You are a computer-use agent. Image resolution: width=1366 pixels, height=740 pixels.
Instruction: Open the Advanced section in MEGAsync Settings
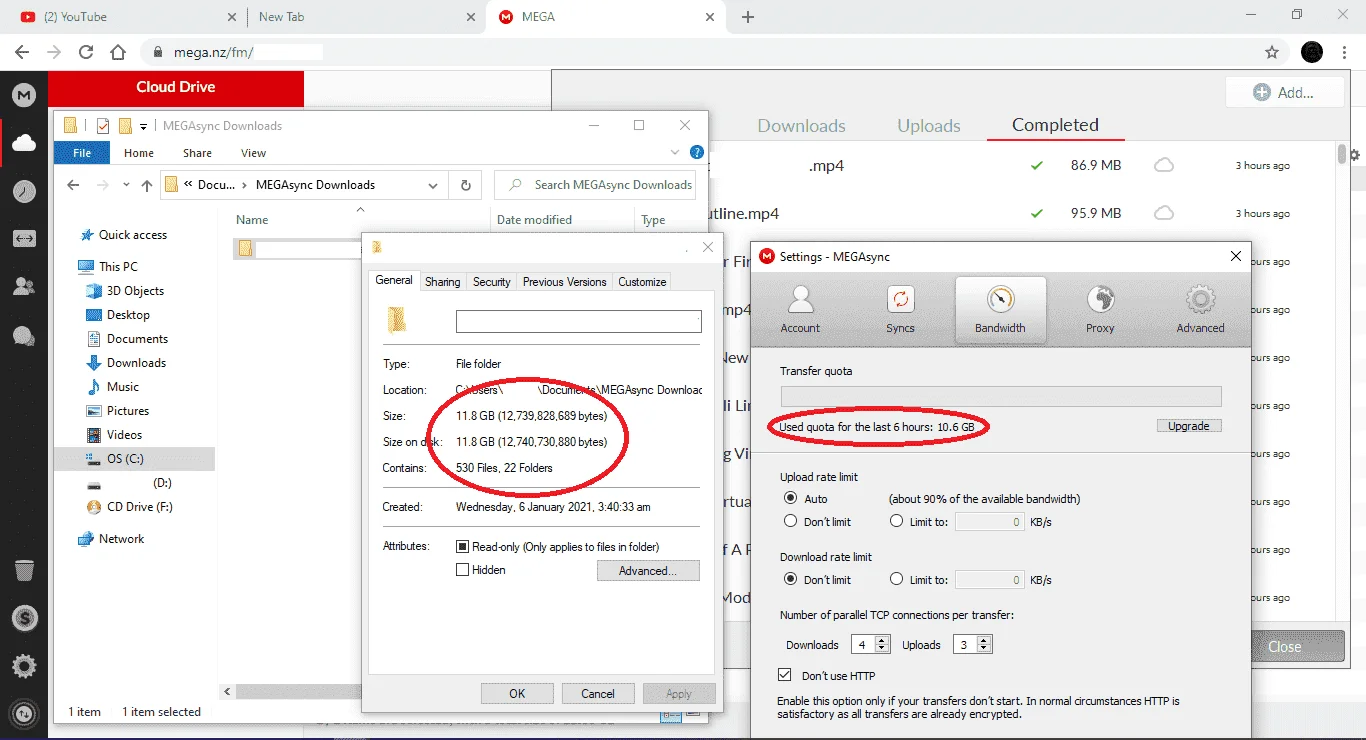(x=1200, y=309)
